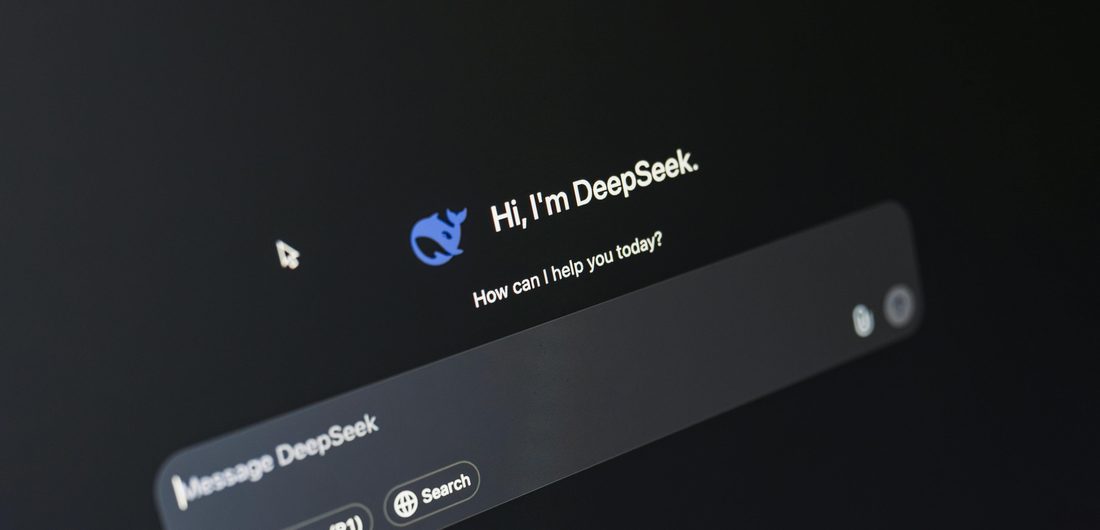Toggle the Search web button
This screenshot has height=530, width=1100.
(x=432, y=493)
